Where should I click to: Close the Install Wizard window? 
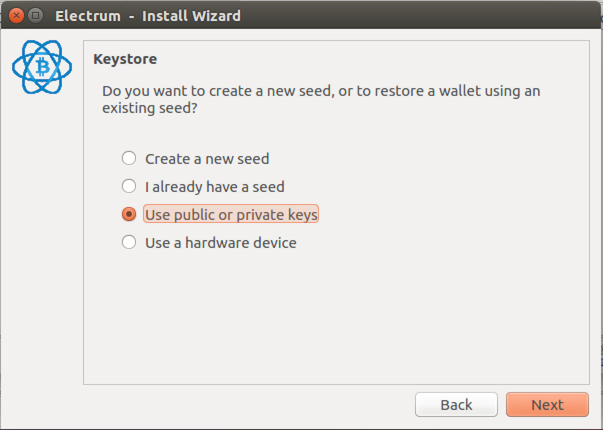[16, 16]
